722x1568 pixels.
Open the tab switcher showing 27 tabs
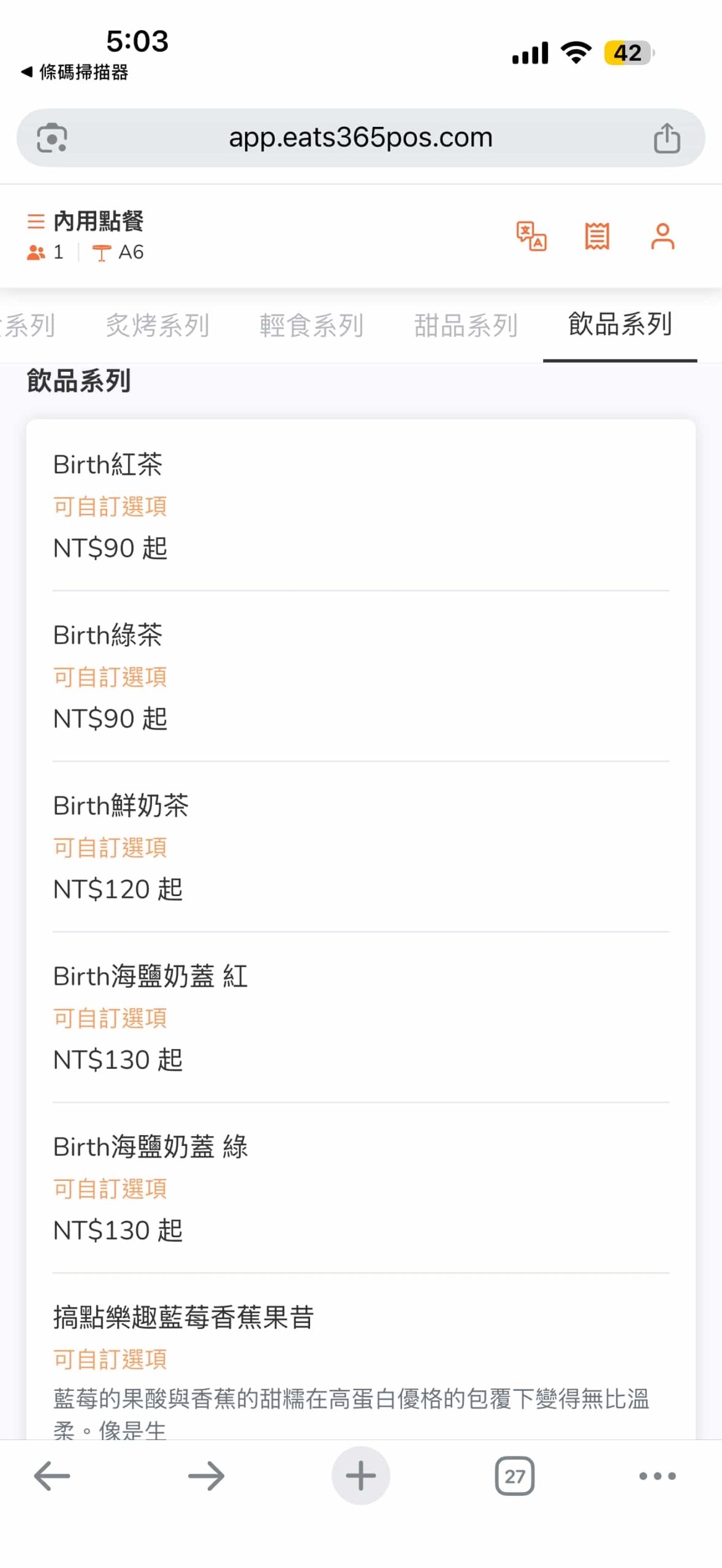pos(515,1476)
